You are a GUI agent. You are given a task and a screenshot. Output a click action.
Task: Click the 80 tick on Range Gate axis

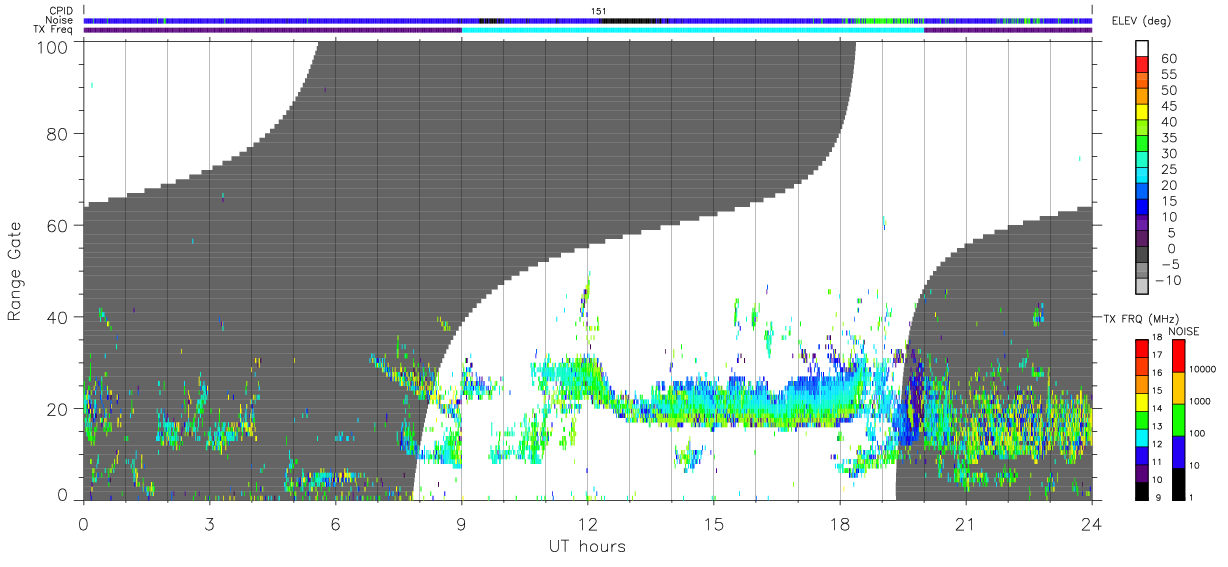[59, 133]
